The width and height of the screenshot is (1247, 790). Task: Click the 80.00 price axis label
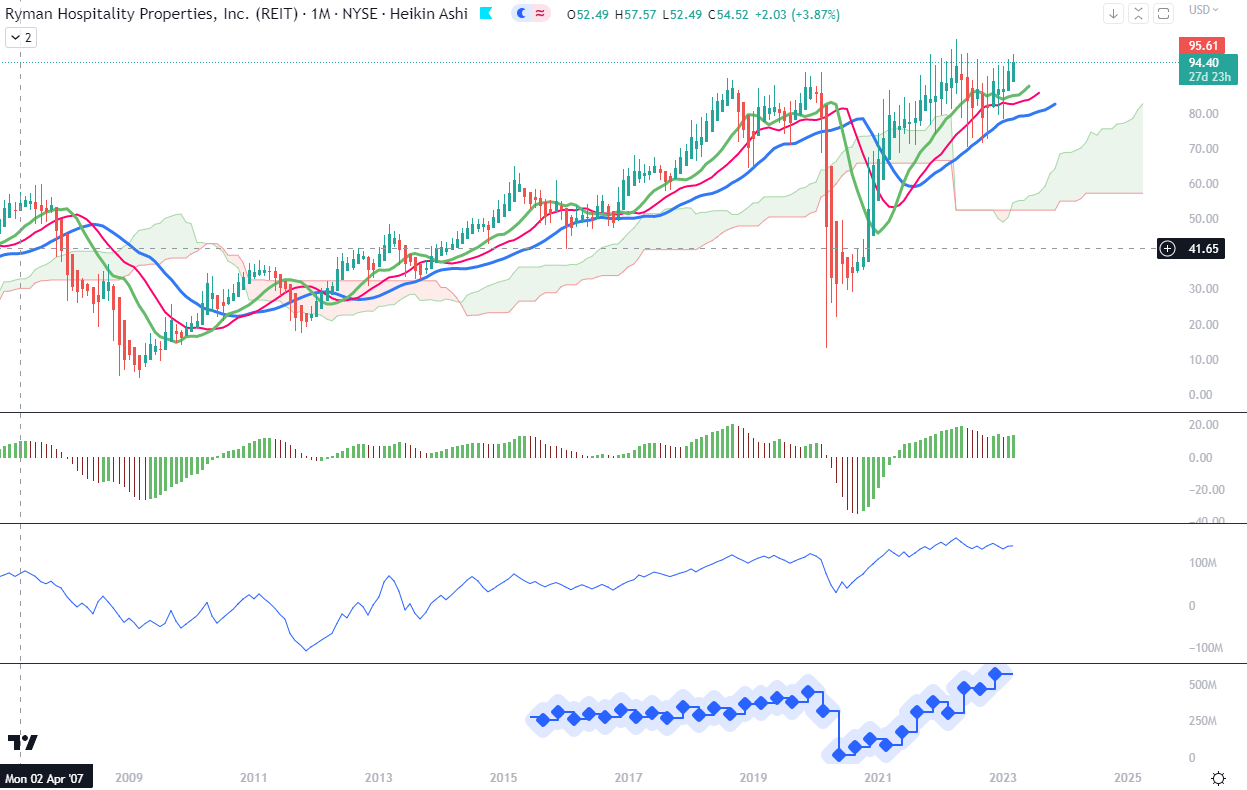pos(1203,114)
